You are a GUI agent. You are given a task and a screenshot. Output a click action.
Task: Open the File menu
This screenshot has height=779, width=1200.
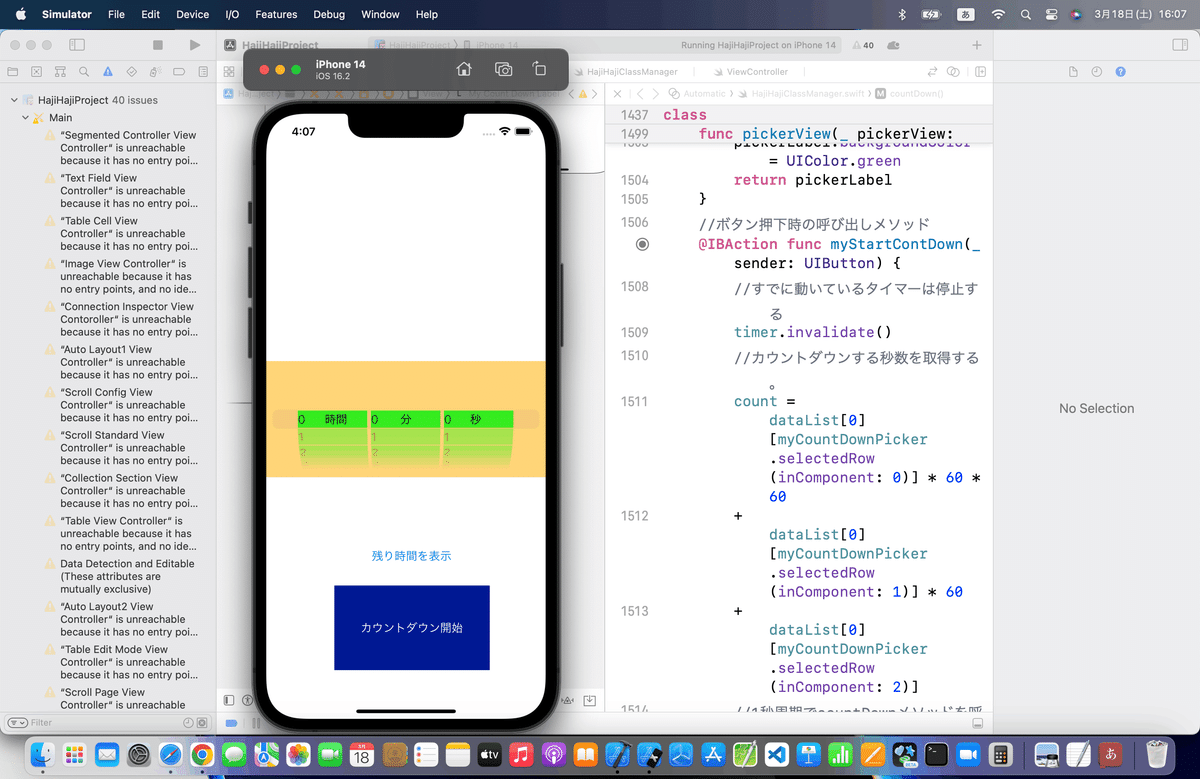tap(116, 15)
